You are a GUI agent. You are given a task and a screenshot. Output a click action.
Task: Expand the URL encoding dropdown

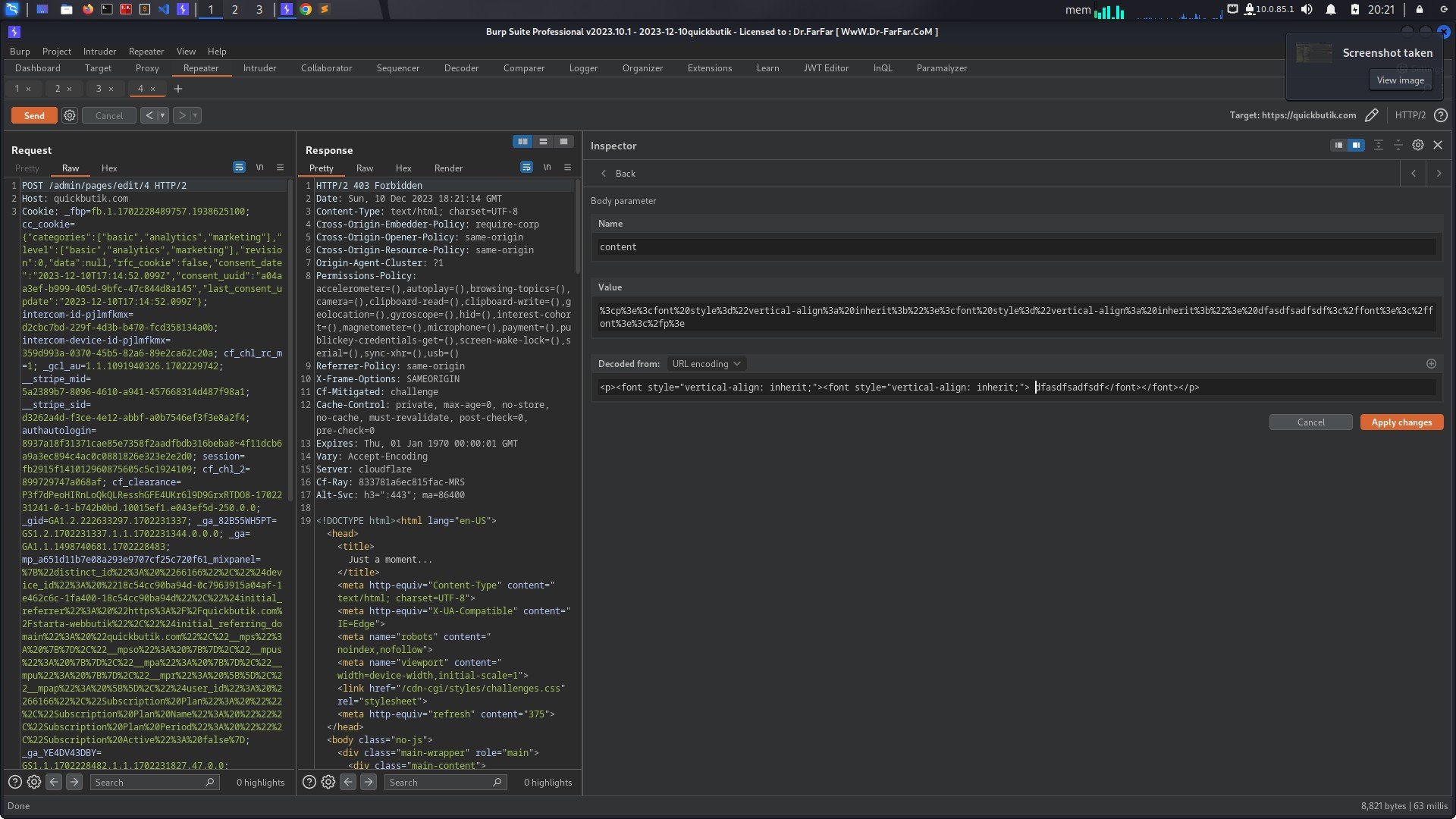click(706, 364)
